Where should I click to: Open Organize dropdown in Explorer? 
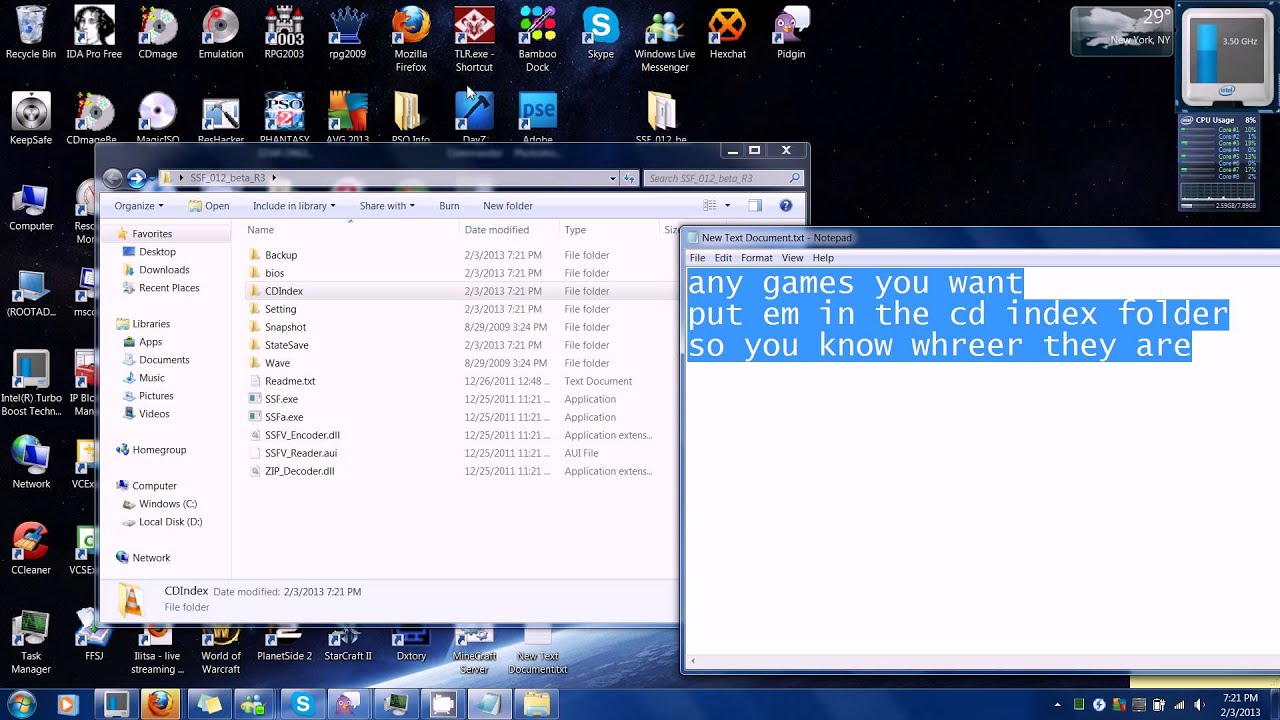[x=139, y=206]
